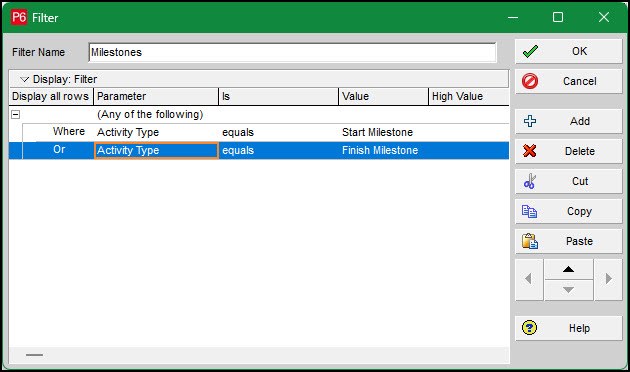
Task: Click the Copy pages icon
Action: [x=529, y=211]
